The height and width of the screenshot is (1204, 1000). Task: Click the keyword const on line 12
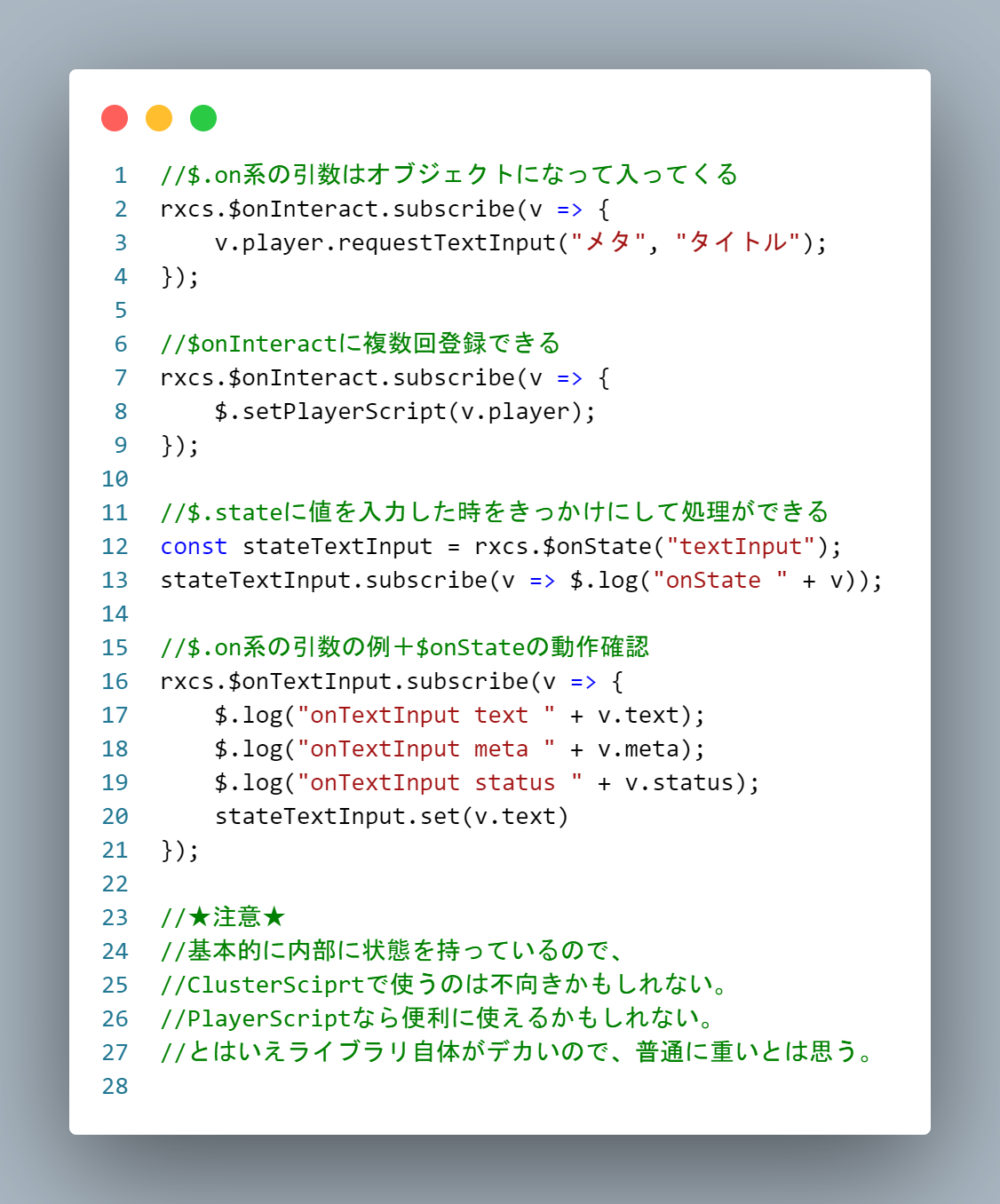point(194,546)
